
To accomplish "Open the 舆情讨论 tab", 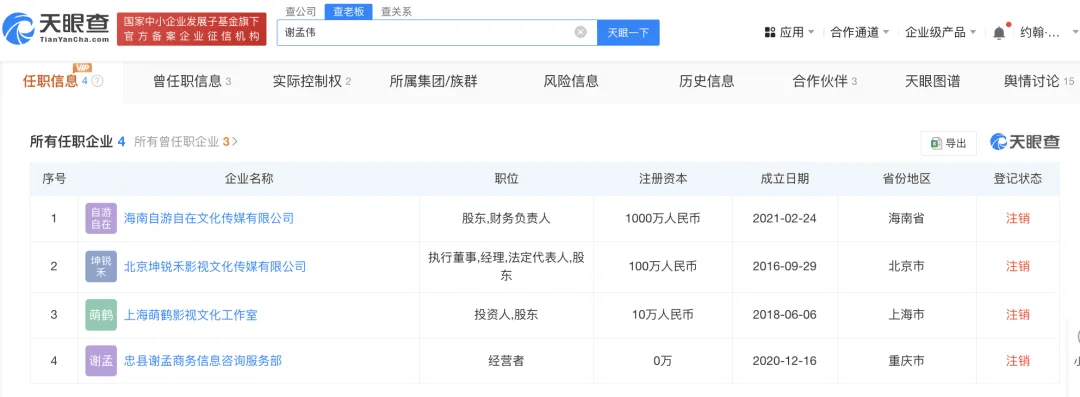I will (1039, 81).
